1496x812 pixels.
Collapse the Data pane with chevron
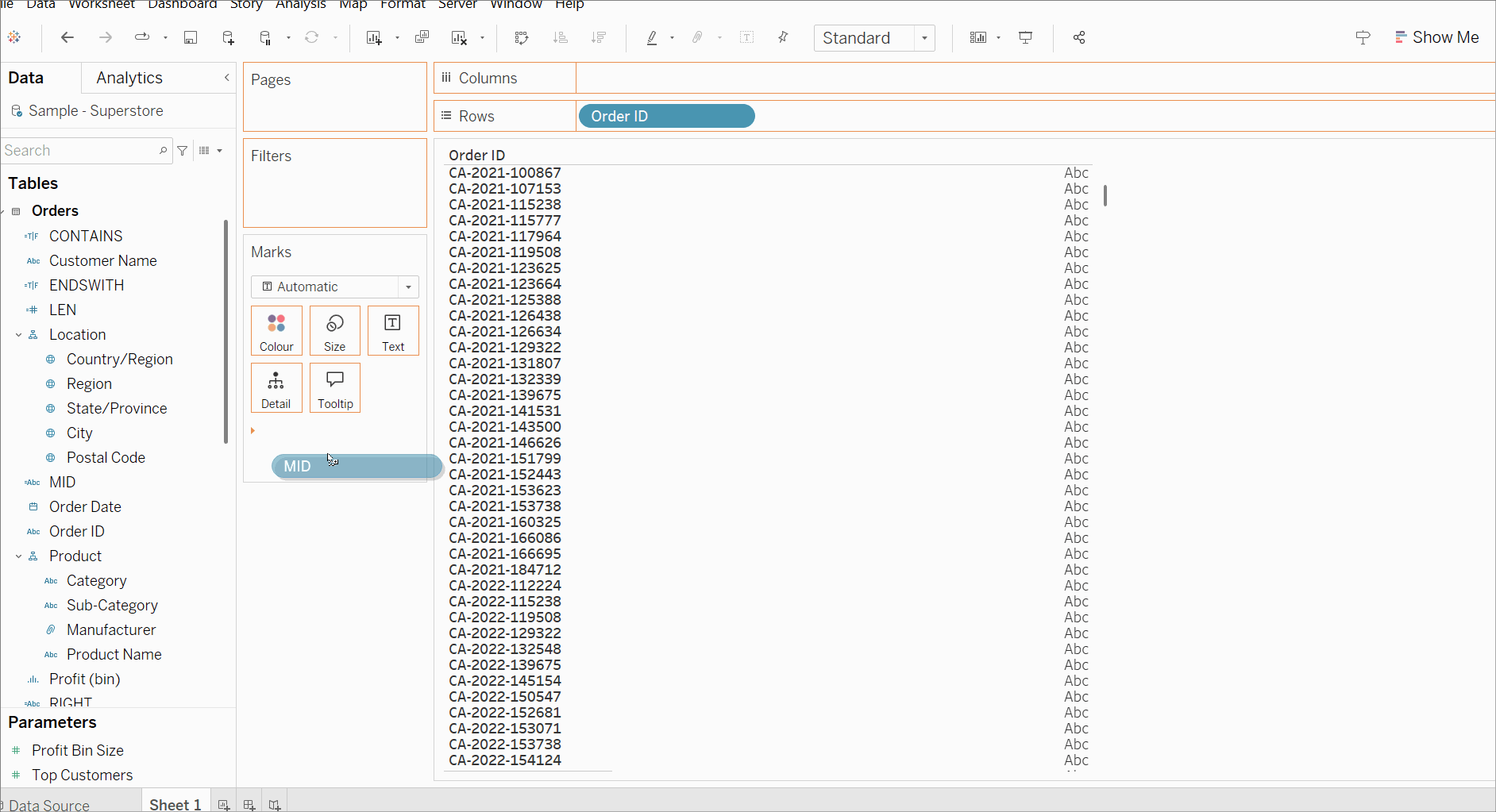click(227, 78)
